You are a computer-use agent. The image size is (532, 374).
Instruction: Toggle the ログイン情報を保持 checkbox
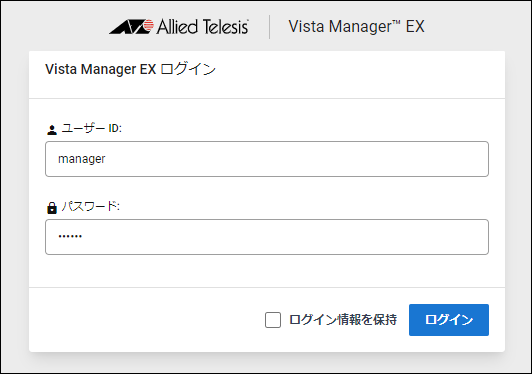273,320
